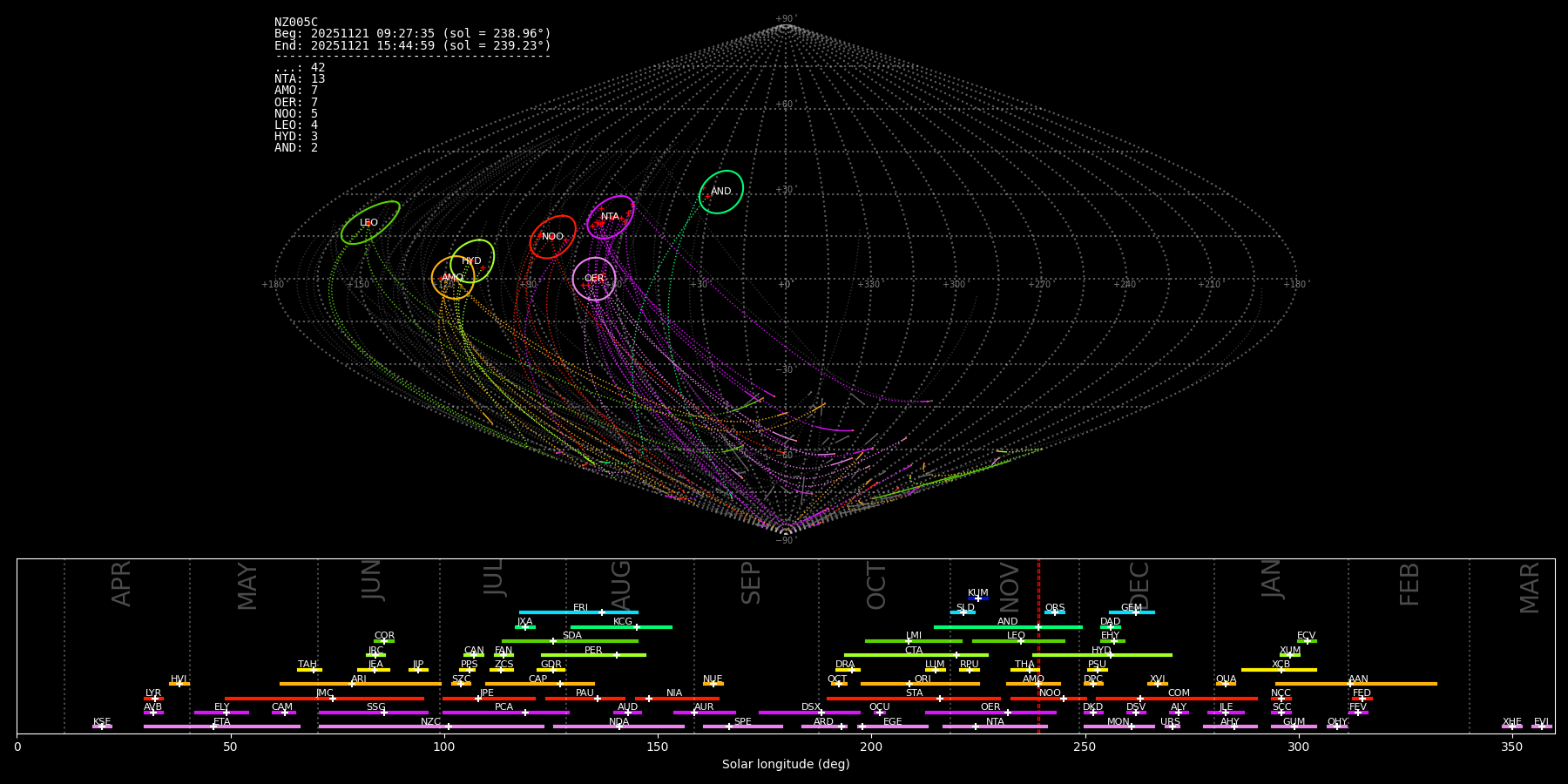Select the EVI shower bar in timeline
The height and width of the screenshot is (784, 1568).
(1542, 727)
